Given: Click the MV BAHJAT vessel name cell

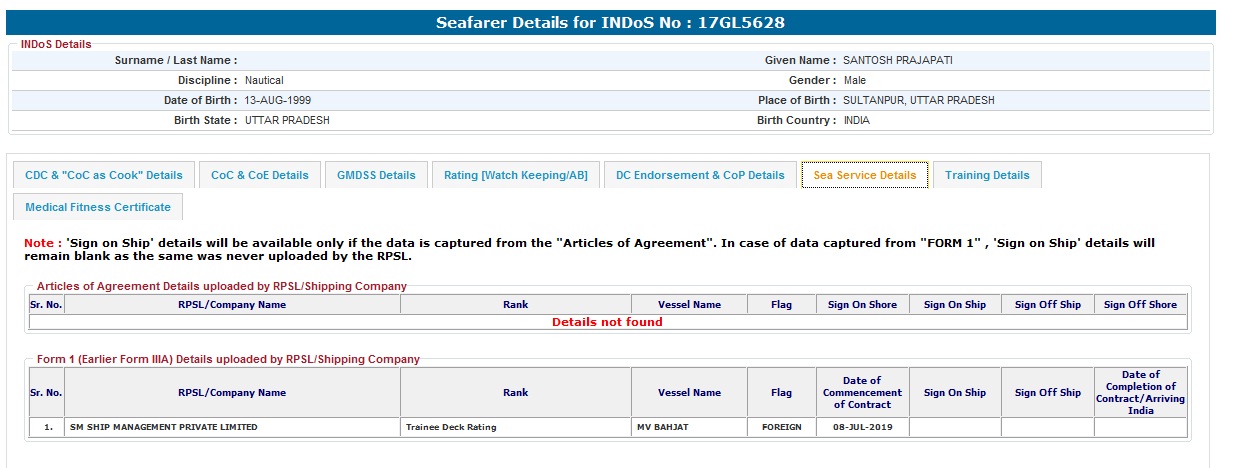Looking at the screenshot, I should pyautogui.click(x=664, y=427).
